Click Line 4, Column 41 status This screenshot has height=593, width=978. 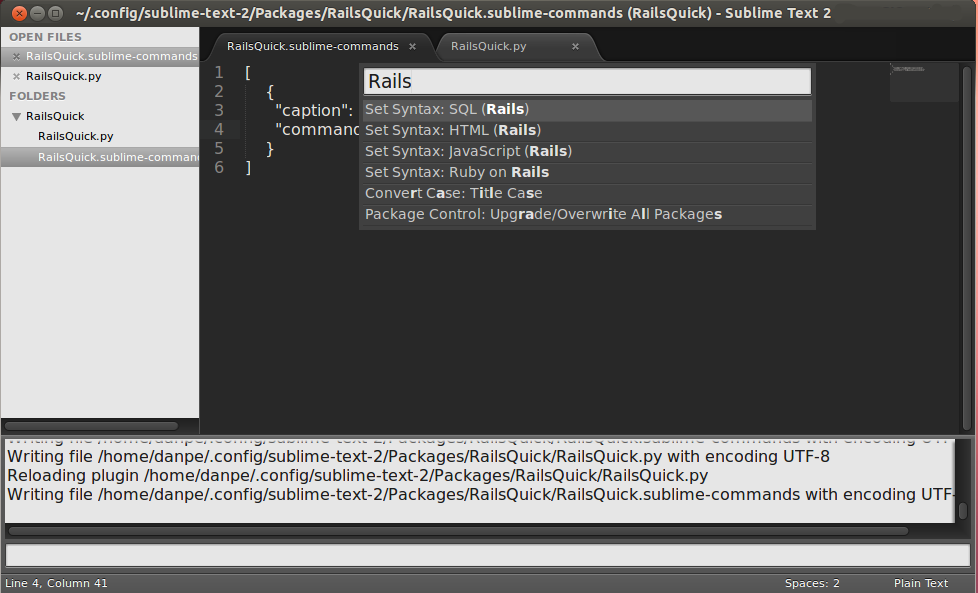click(56, 583)
